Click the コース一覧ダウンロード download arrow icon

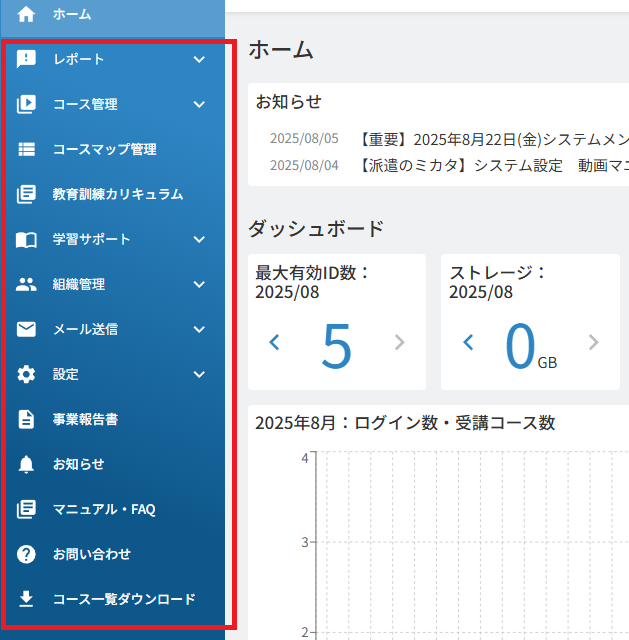(26, 599)
